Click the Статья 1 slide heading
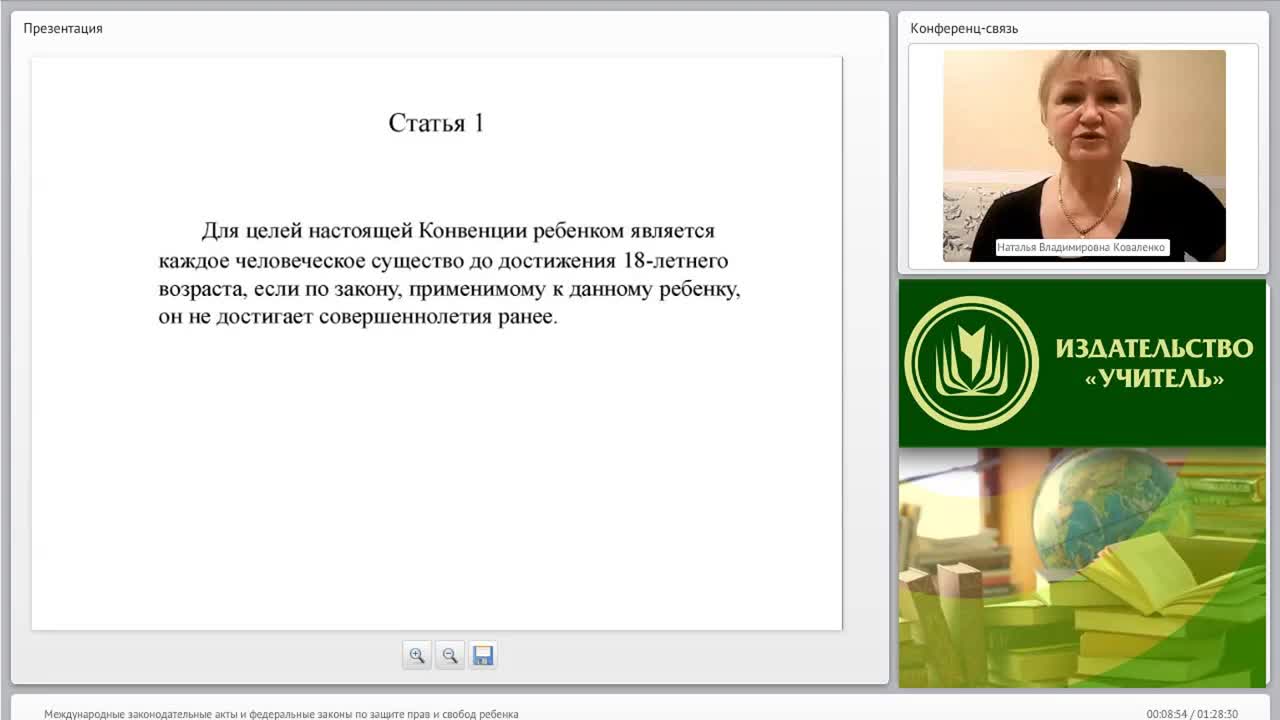This screenshot has width=1280, height=720. [x=436, y=123]
